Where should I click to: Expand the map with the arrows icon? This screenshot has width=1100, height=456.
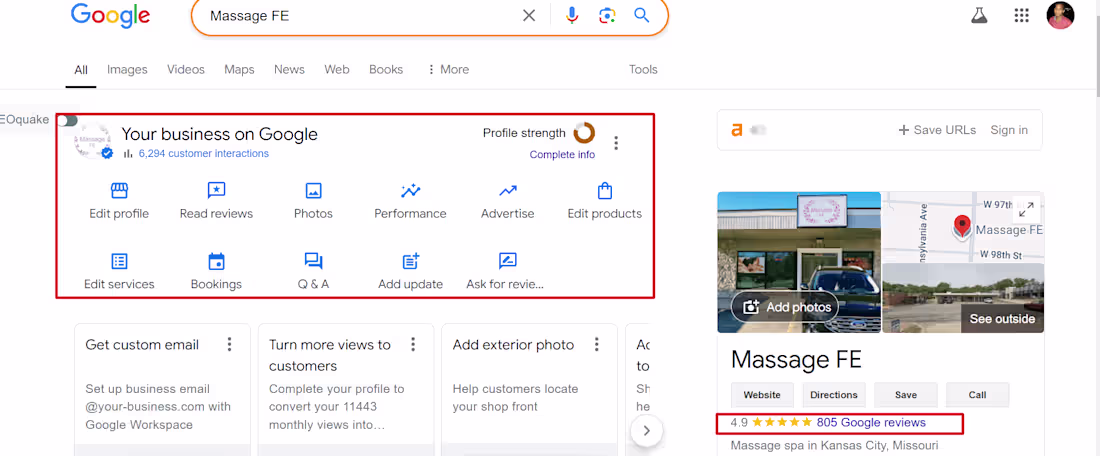pos(1026,209)
